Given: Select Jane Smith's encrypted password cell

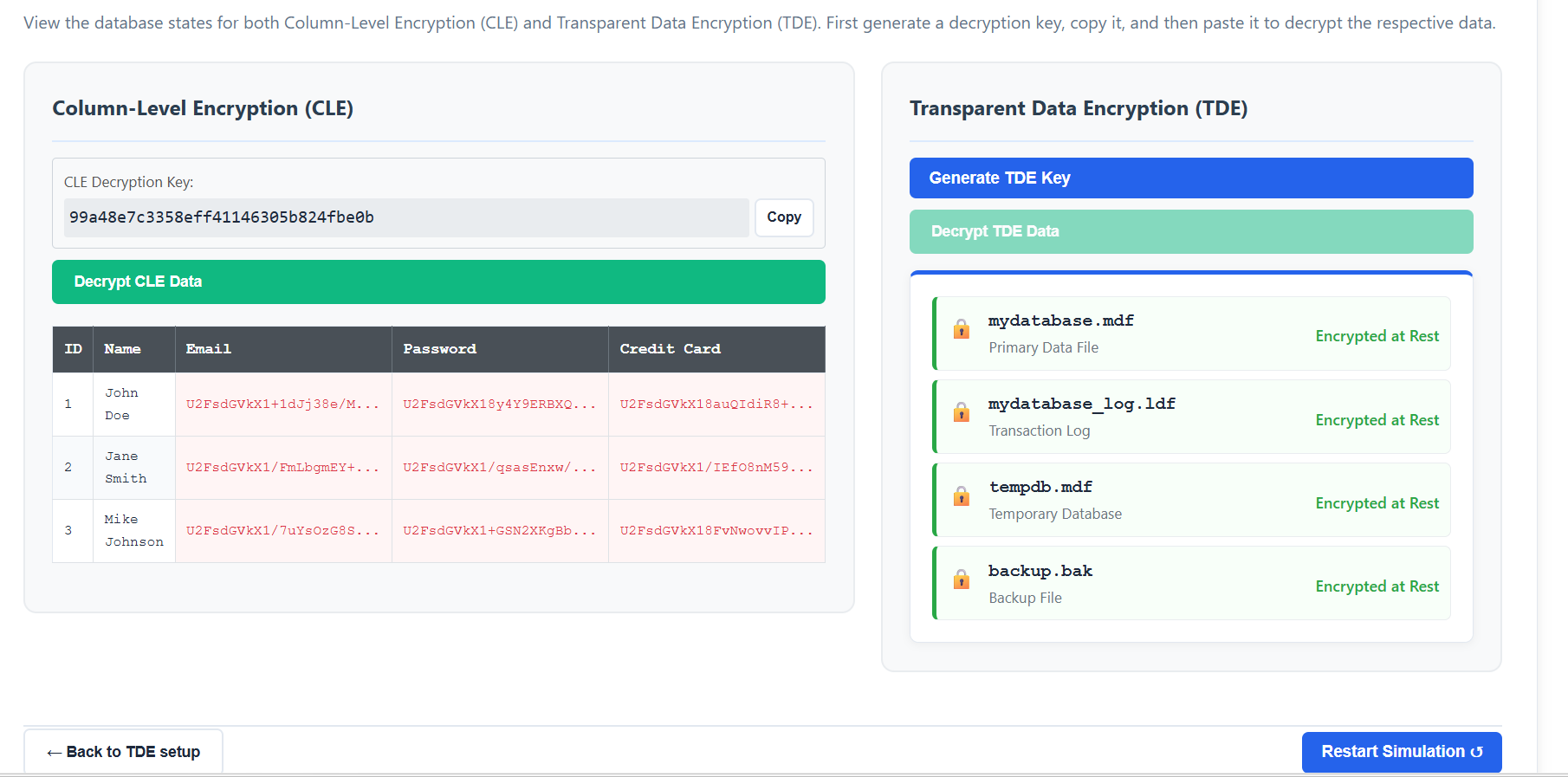Looking at the screenshot, I should click(499, 468).
